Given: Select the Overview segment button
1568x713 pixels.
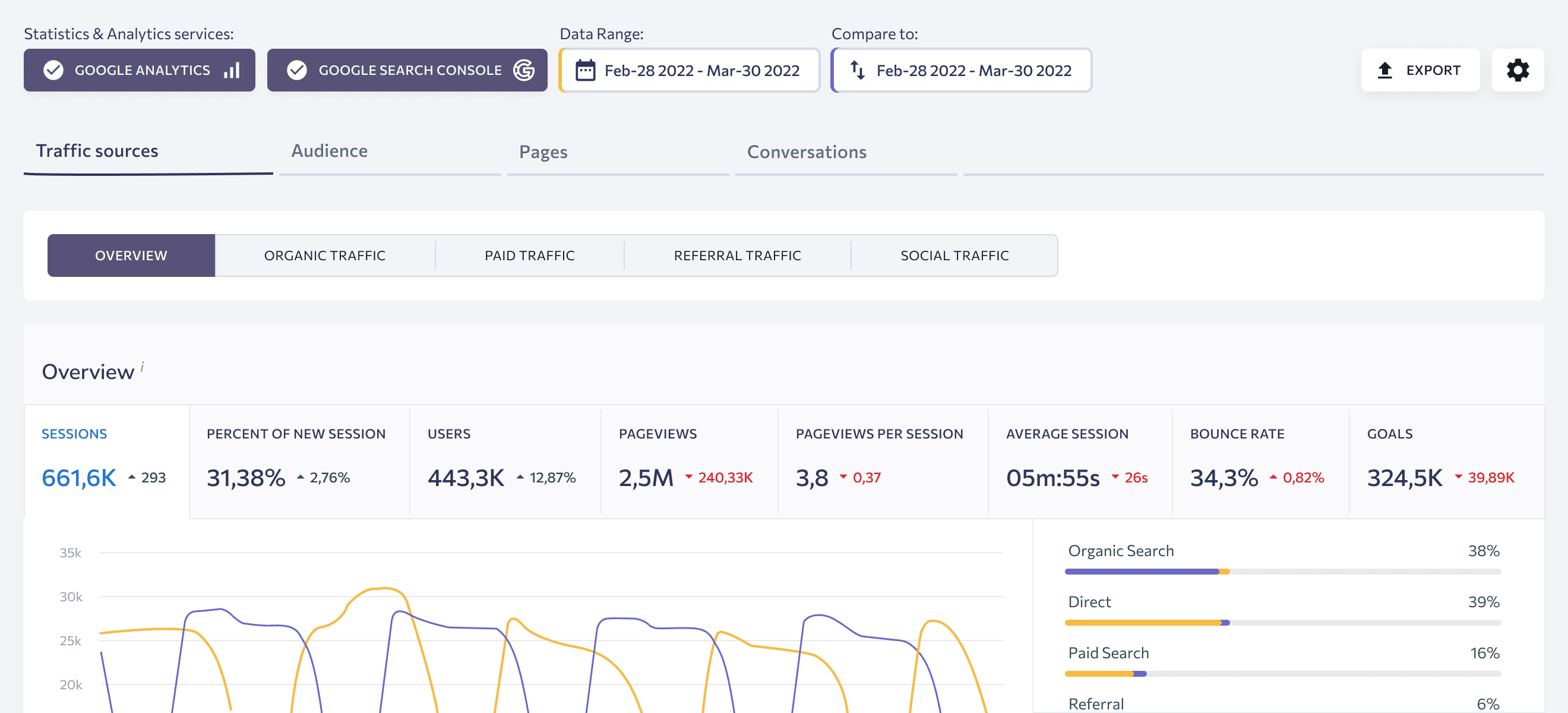Looking at the screenshot, I should coord(131,255).
